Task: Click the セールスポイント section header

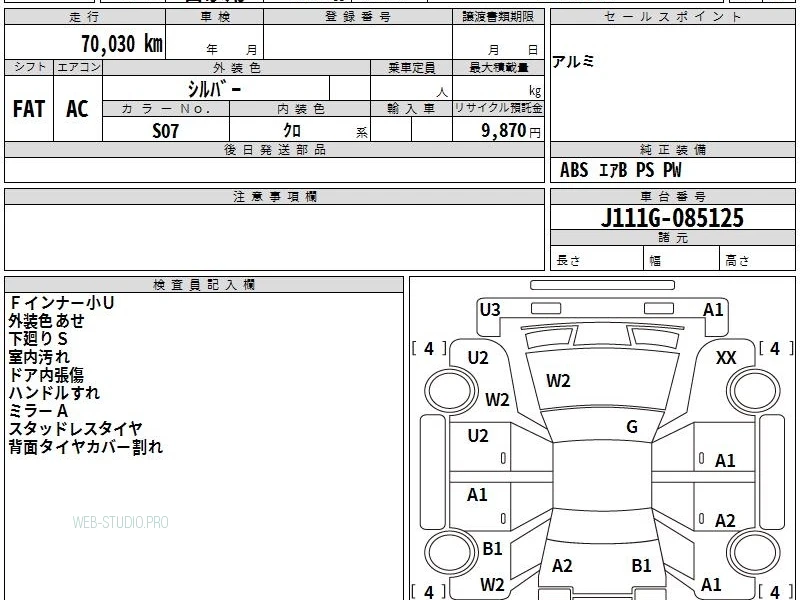Action: click(x=672, y=16)
